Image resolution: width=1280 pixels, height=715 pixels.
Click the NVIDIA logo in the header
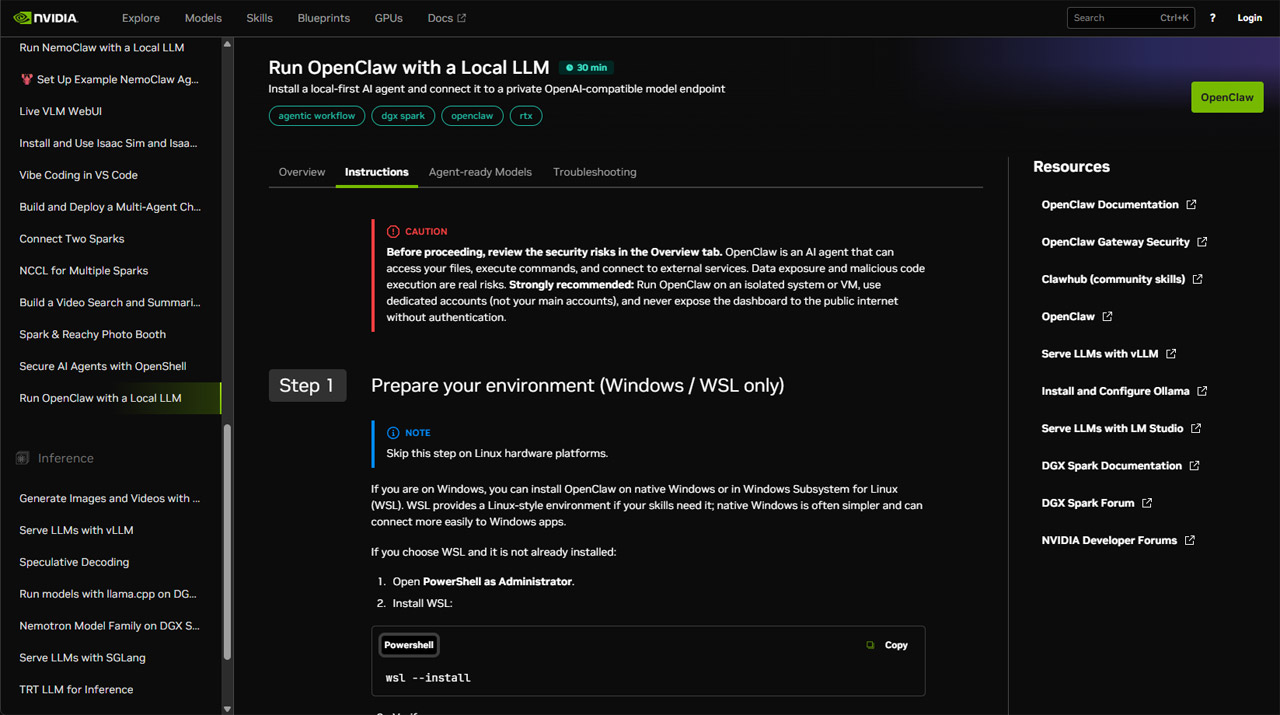45,18
